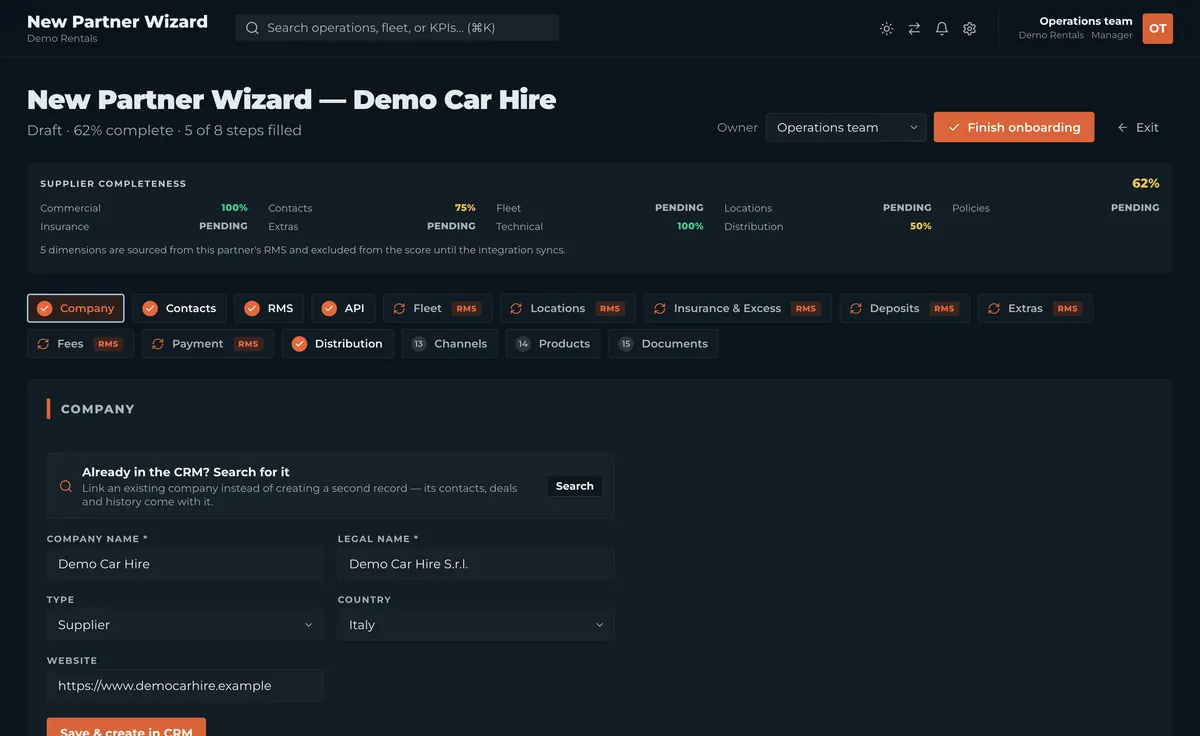This screenshot has width=1200, height=736.
Task: Click the Website input field
Action: [x=185, y=686]
